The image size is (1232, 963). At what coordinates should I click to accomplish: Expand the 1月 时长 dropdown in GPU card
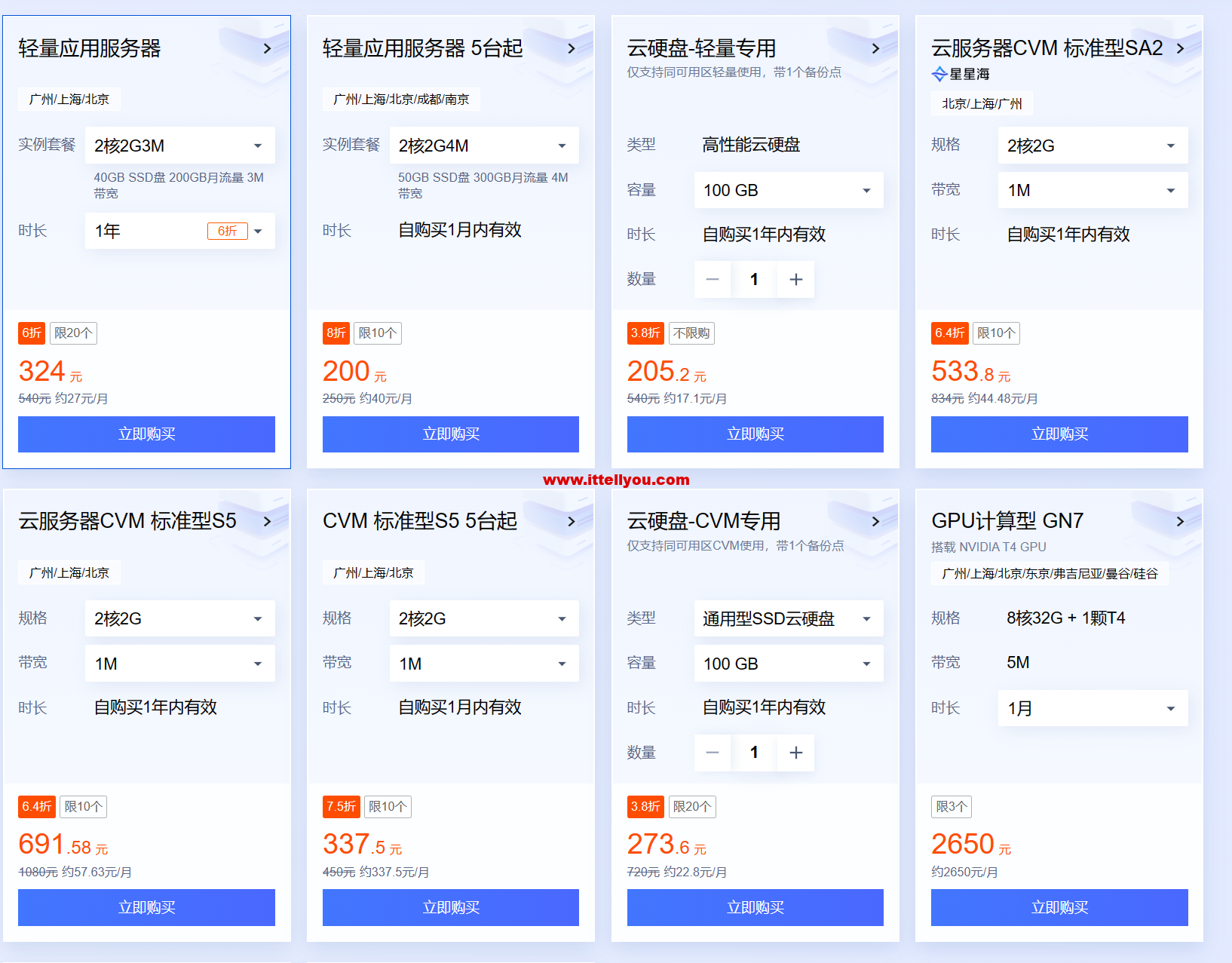pyautogui.click(x=1093, y=708)
